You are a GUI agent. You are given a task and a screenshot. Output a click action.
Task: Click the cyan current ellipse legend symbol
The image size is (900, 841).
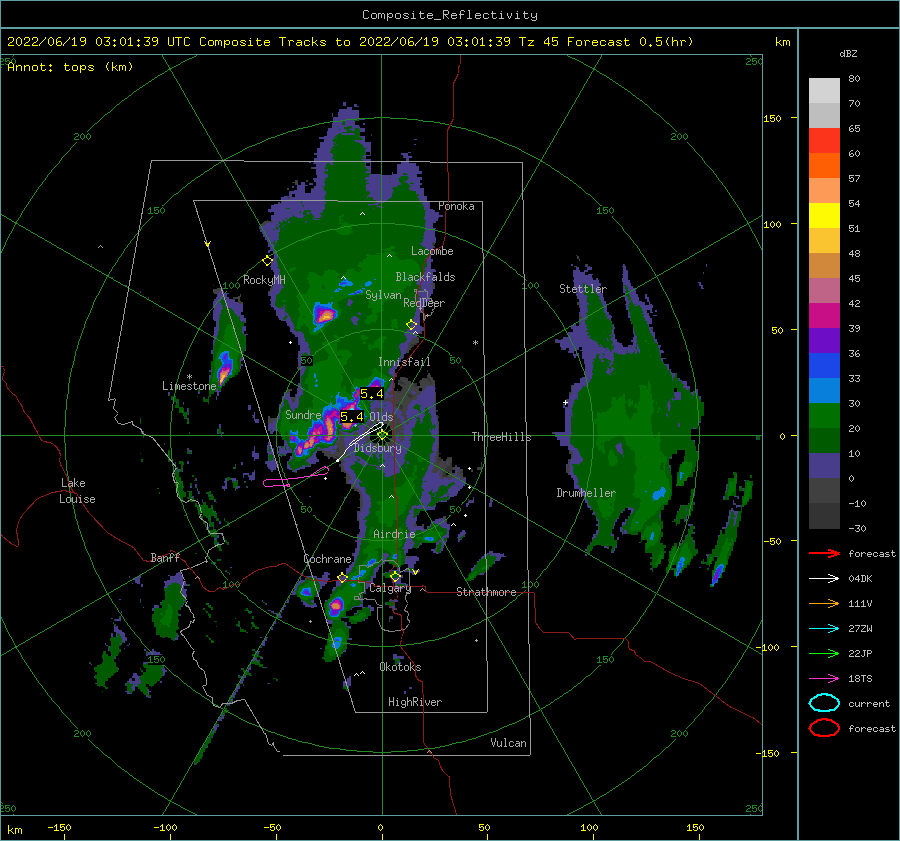click(824, 703)
